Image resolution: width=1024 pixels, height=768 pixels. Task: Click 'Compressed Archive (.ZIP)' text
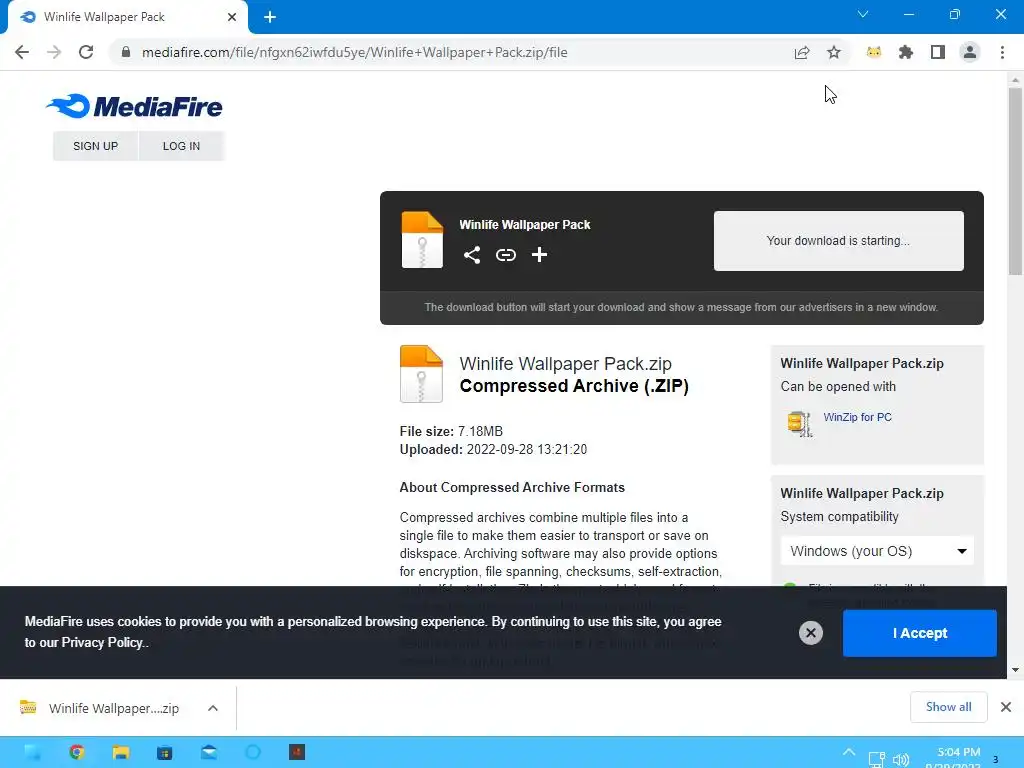574,386
